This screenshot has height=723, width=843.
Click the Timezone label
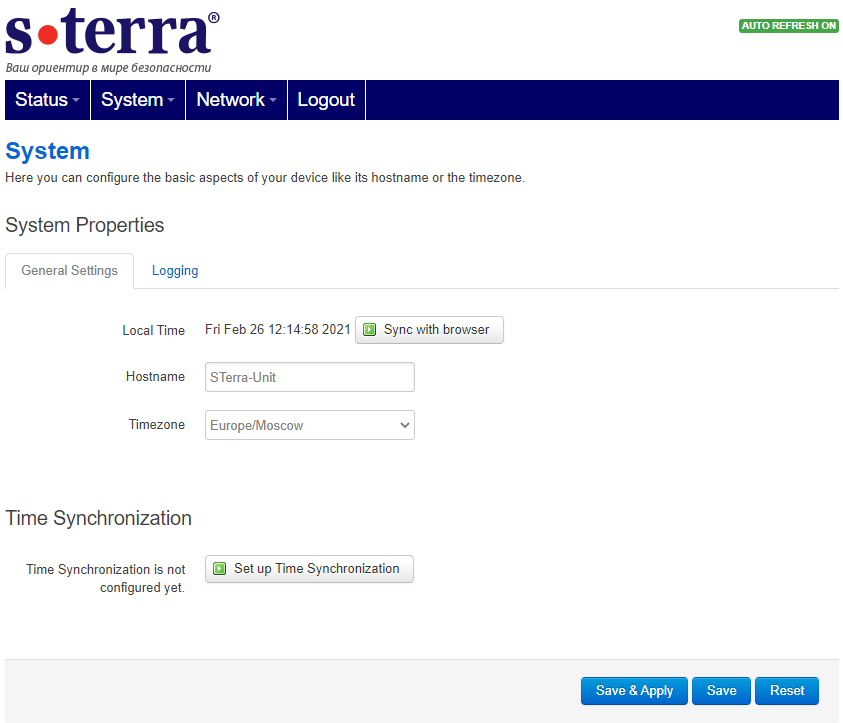pyautogui.click(x=156, y=425)
